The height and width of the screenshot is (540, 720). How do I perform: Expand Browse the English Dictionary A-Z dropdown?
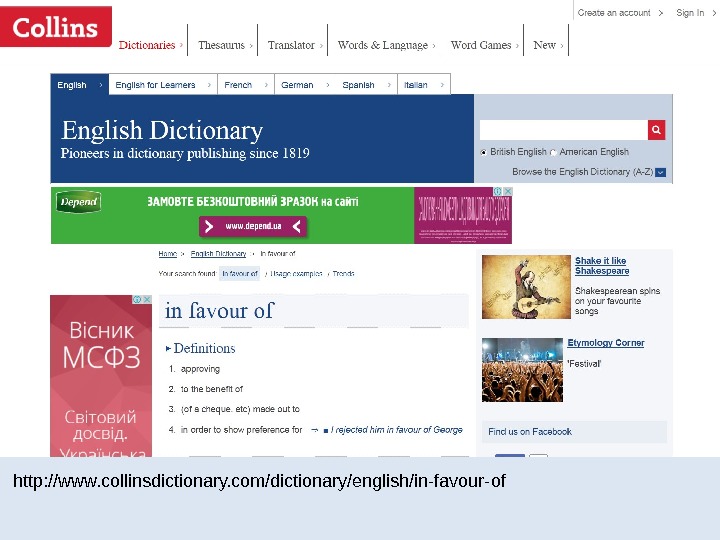pos(661,172)
